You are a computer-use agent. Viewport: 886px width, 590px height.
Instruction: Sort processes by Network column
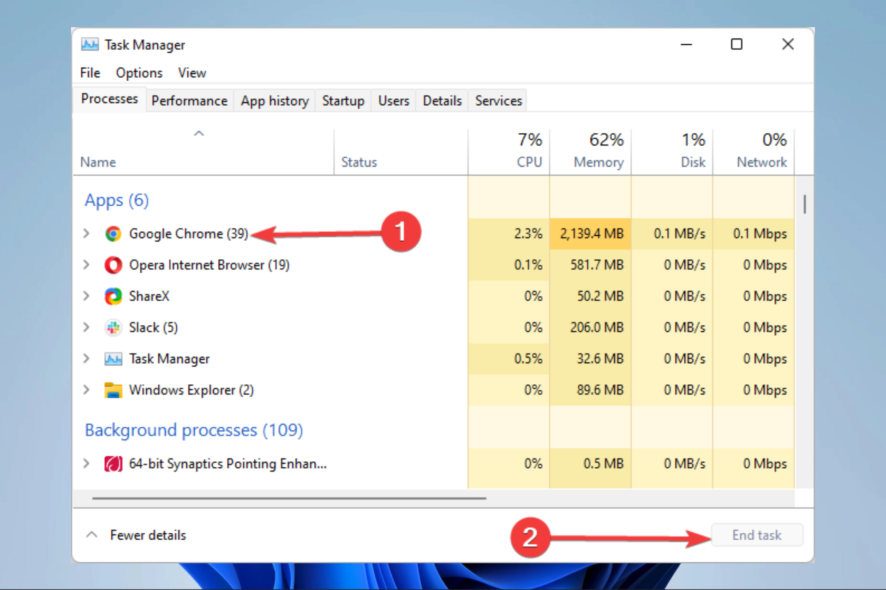pos(753,153)
